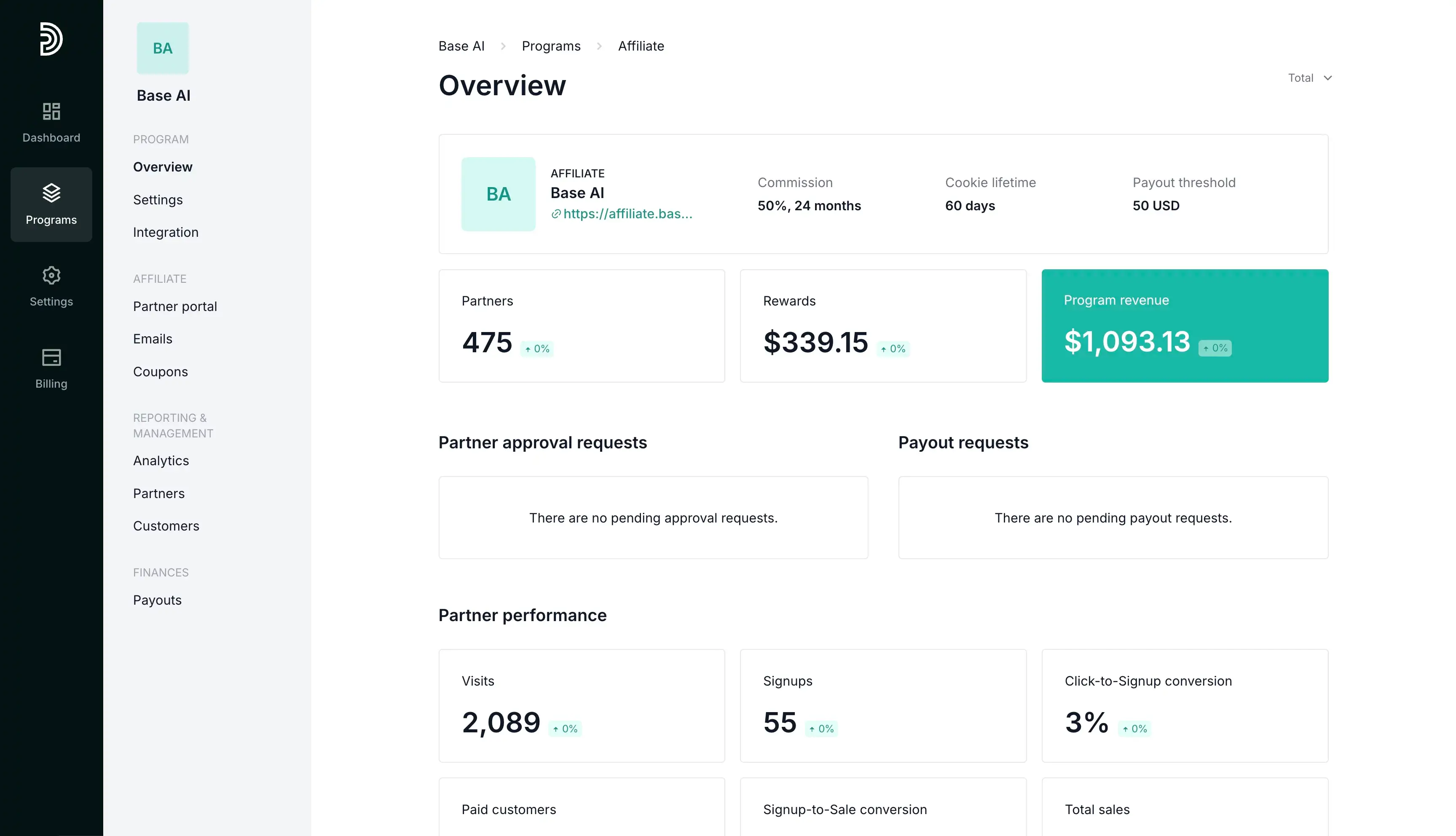This screenshot has width=1456, height=836.
Task: Select Payouts under Finances
Action: (x=157, y=600)
